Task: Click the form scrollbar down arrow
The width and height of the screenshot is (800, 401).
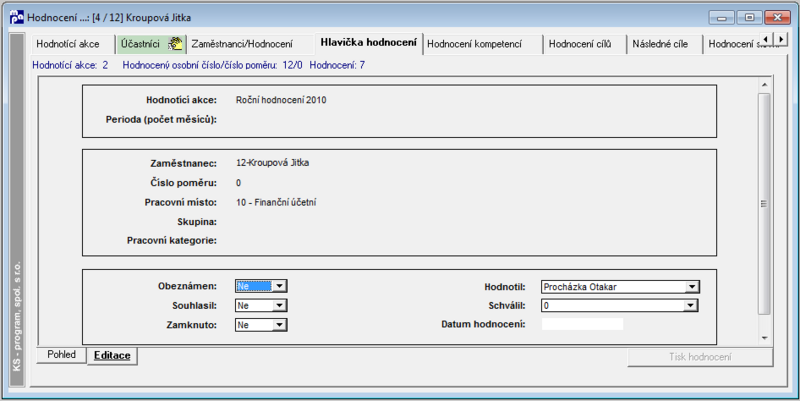Action: pyautogui.click(x=764, y=338)
